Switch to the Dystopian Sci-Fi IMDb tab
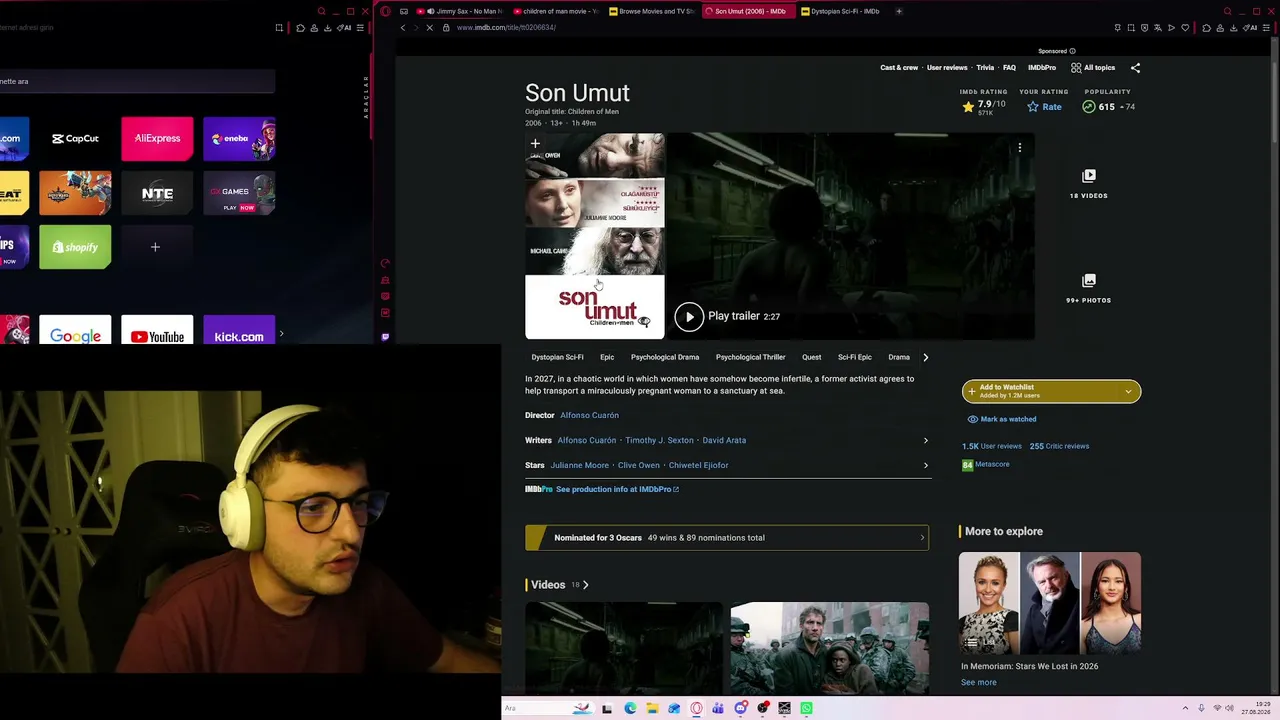The image size is (1280, 720). pos(842,11)
